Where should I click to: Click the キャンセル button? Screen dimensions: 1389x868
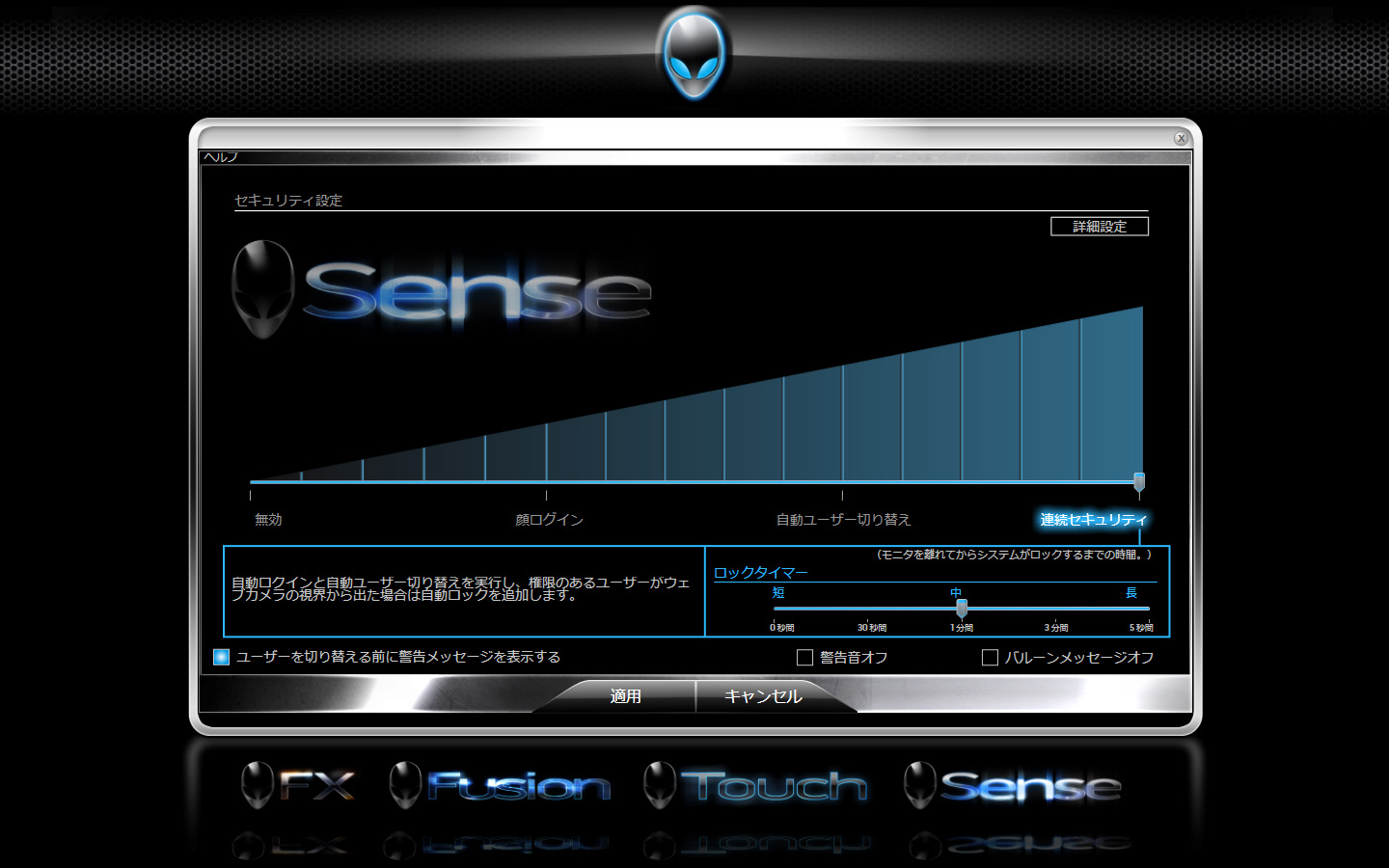[x=763, y=696]
